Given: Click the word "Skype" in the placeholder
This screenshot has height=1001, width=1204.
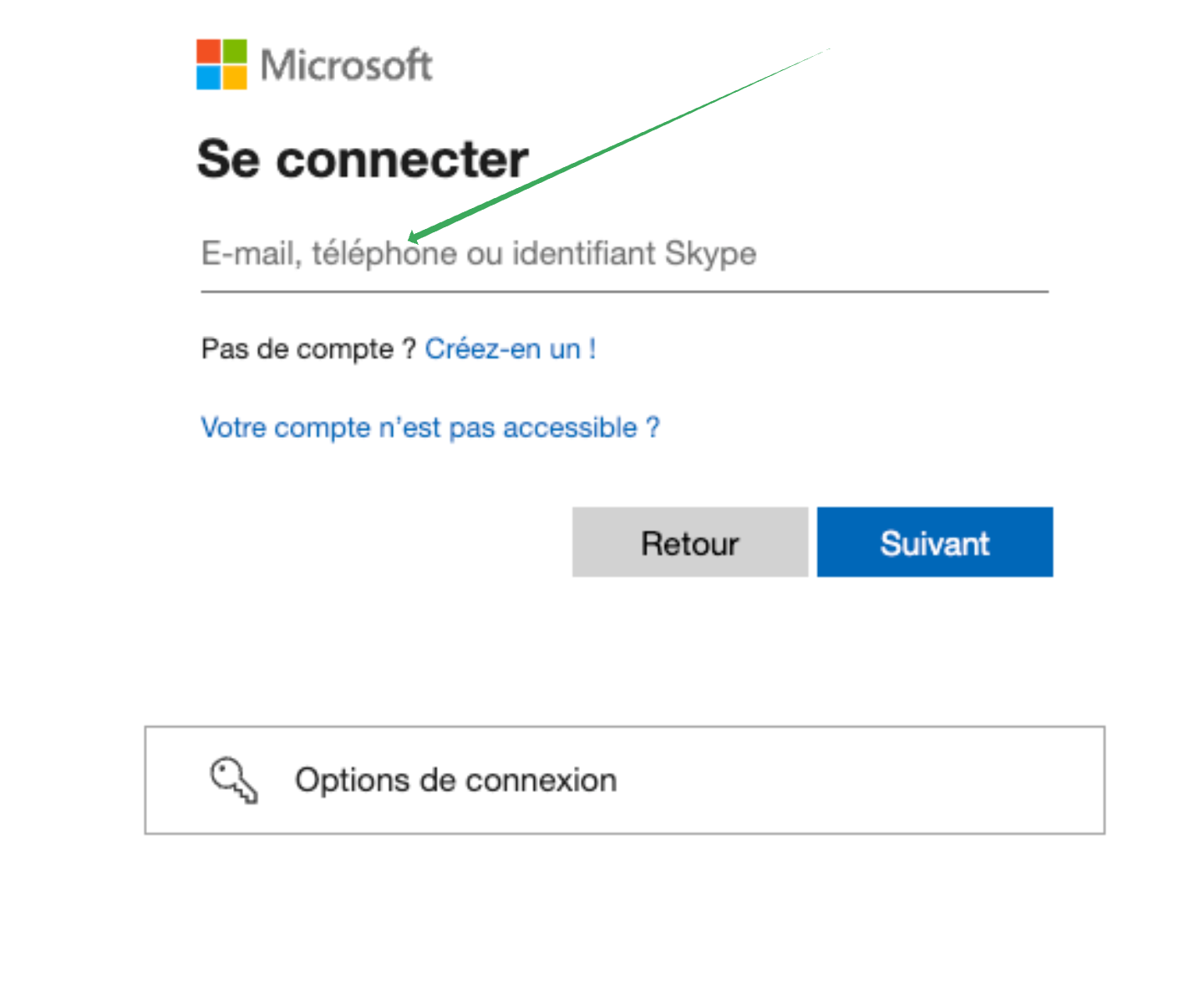Looking at the screenshot, I should [x=710, y=253].
